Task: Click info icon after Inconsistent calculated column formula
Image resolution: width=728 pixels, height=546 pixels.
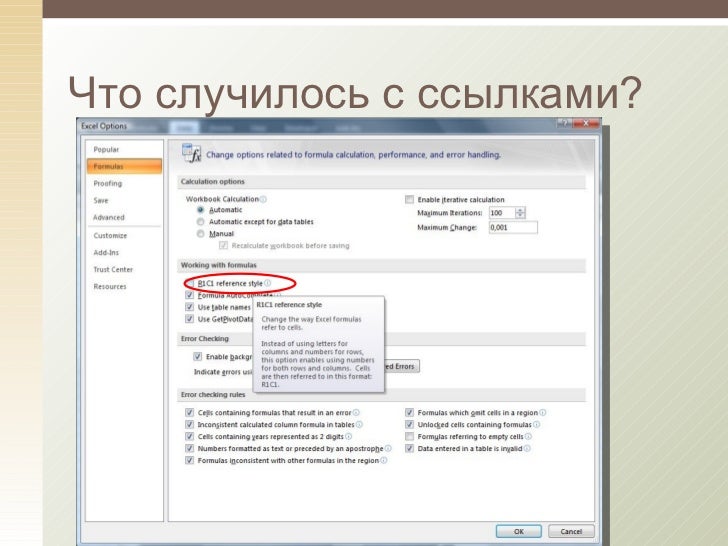Action: coord(359,425)
